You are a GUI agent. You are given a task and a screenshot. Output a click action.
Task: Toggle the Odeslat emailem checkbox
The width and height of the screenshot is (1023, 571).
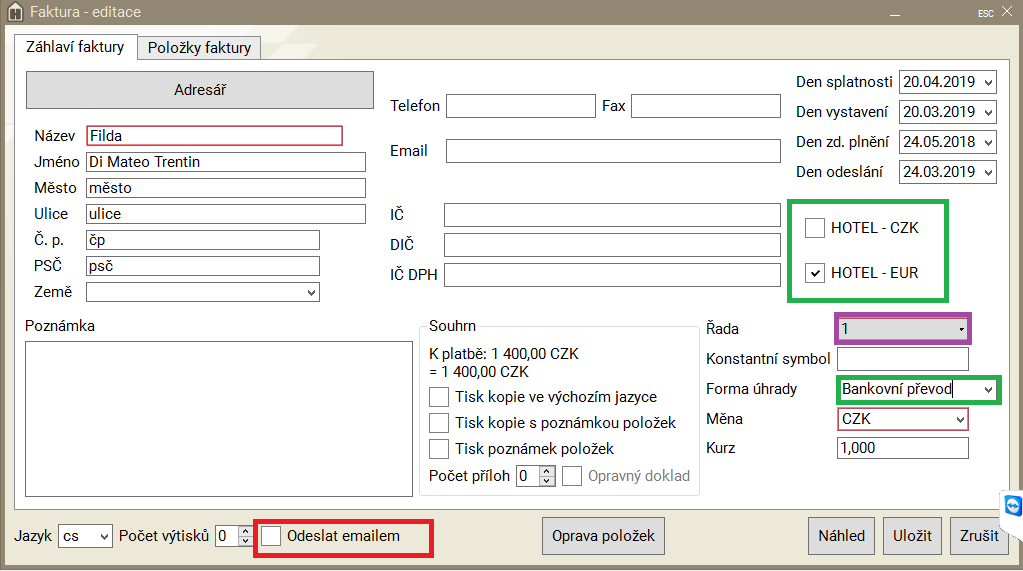pyautogui.click(x=271, y=536)
